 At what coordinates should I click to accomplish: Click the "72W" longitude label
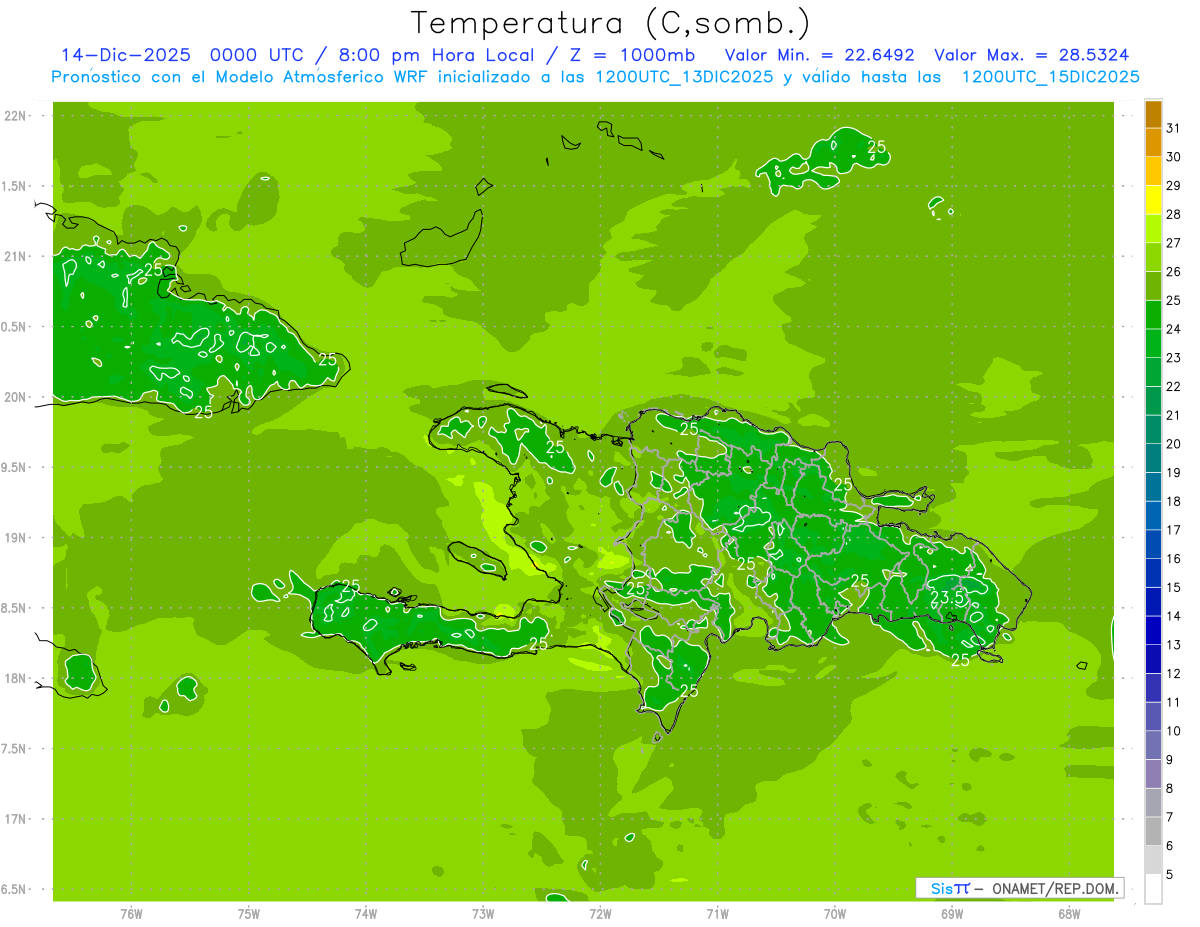(x=600, y=913)
